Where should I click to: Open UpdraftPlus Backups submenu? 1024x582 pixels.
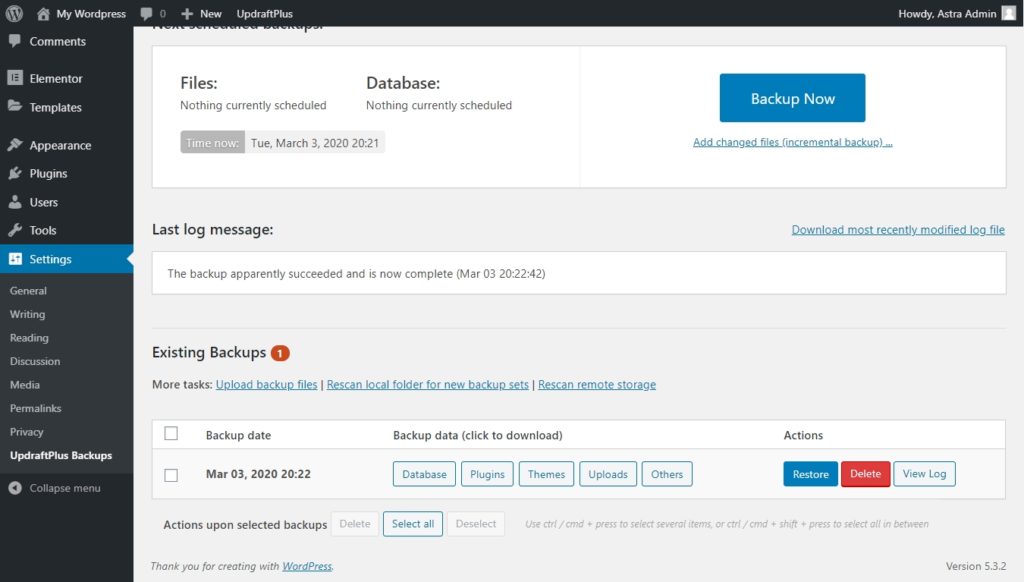tap(61, 455)
